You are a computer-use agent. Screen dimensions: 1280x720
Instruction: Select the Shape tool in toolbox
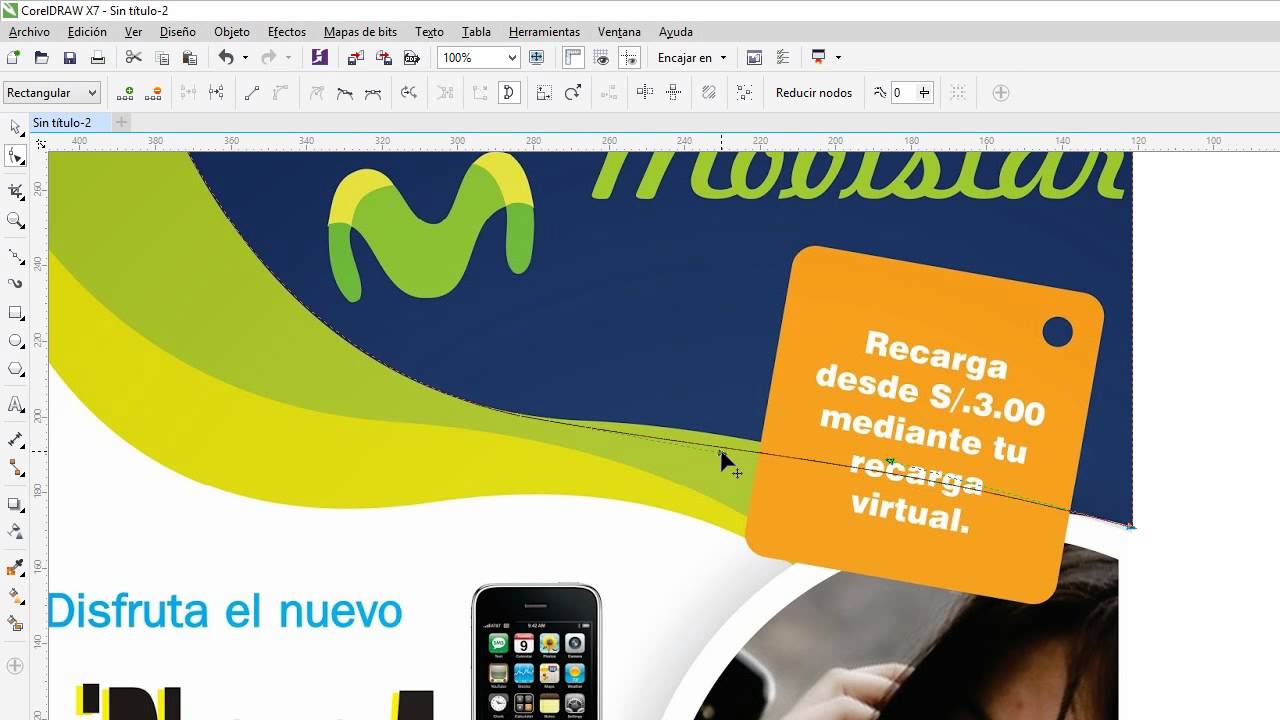tap(15, 156)
